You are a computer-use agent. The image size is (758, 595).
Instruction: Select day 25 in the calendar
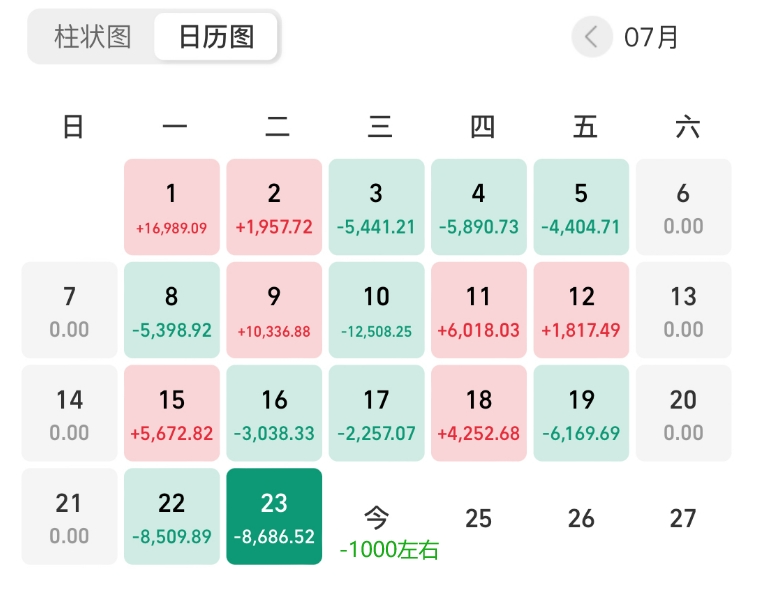(x=479, y=518)
